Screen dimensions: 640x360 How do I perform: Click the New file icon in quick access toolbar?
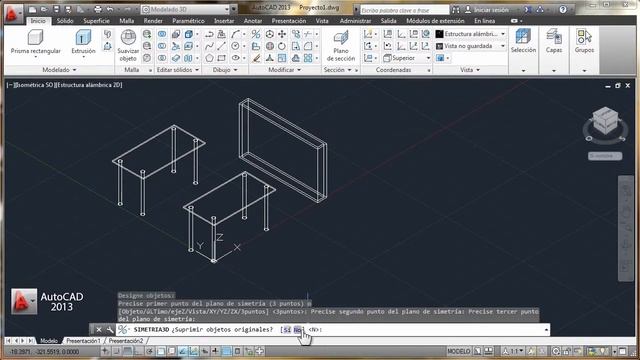click(x=33, y=9)
